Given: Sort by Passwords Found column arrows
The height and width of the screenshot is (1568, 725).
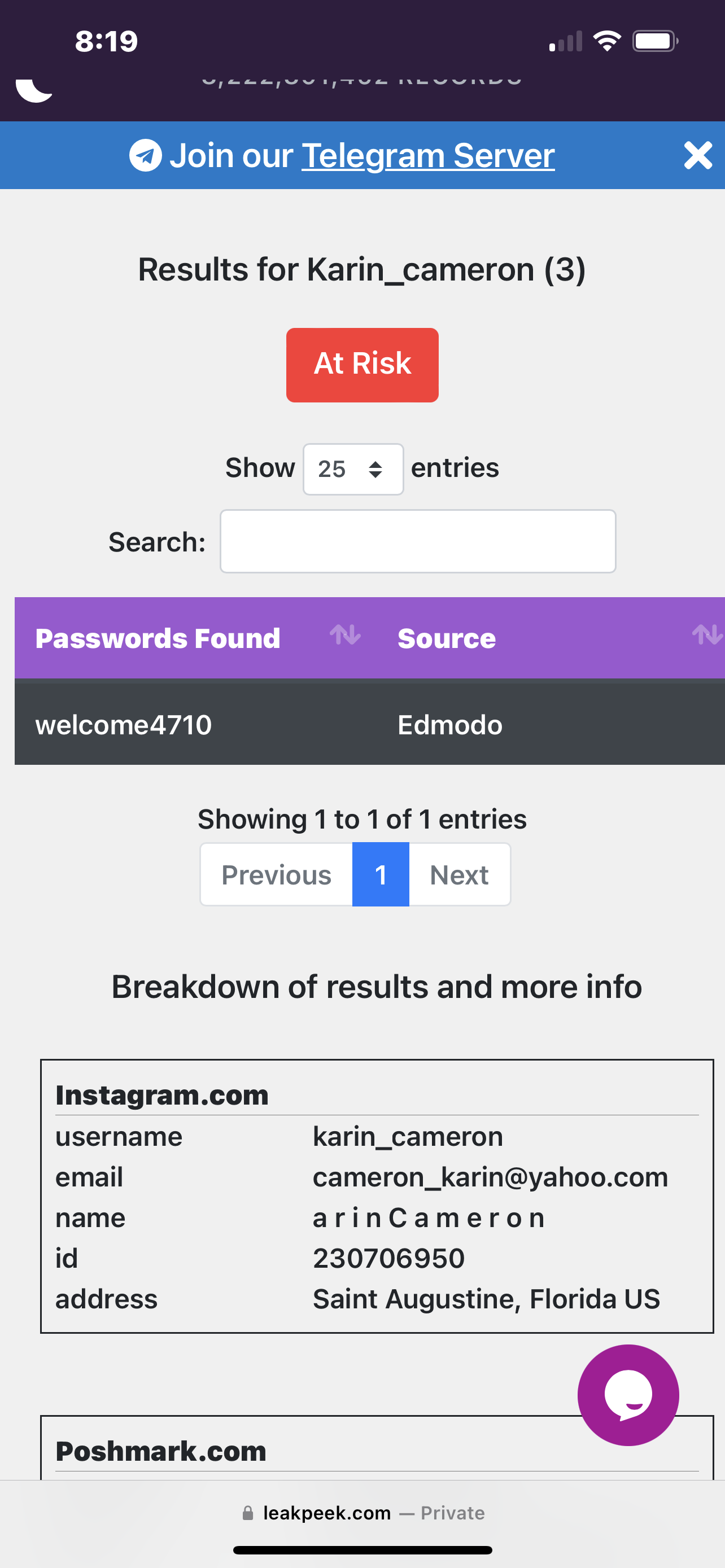Looking at the screenshot, I should pyautogui.click(x=345, y=636).
